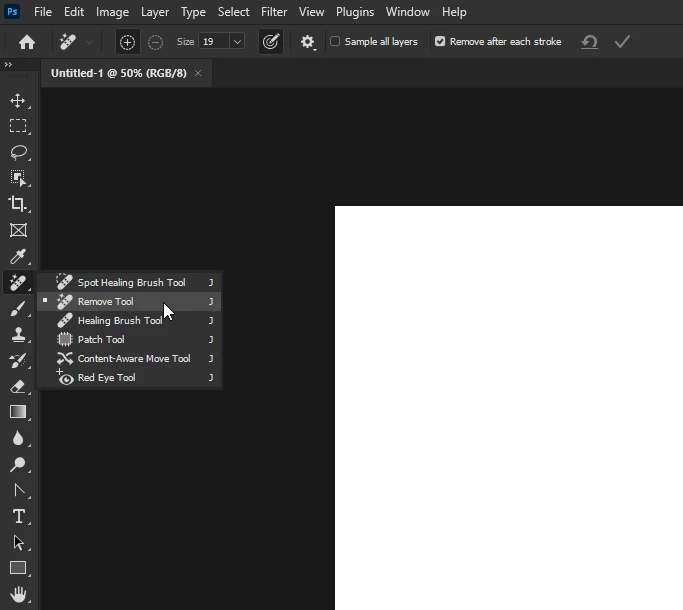Screen dimensions: 683x610
Task: Select the Lasso tool
Action: point(18,152)
